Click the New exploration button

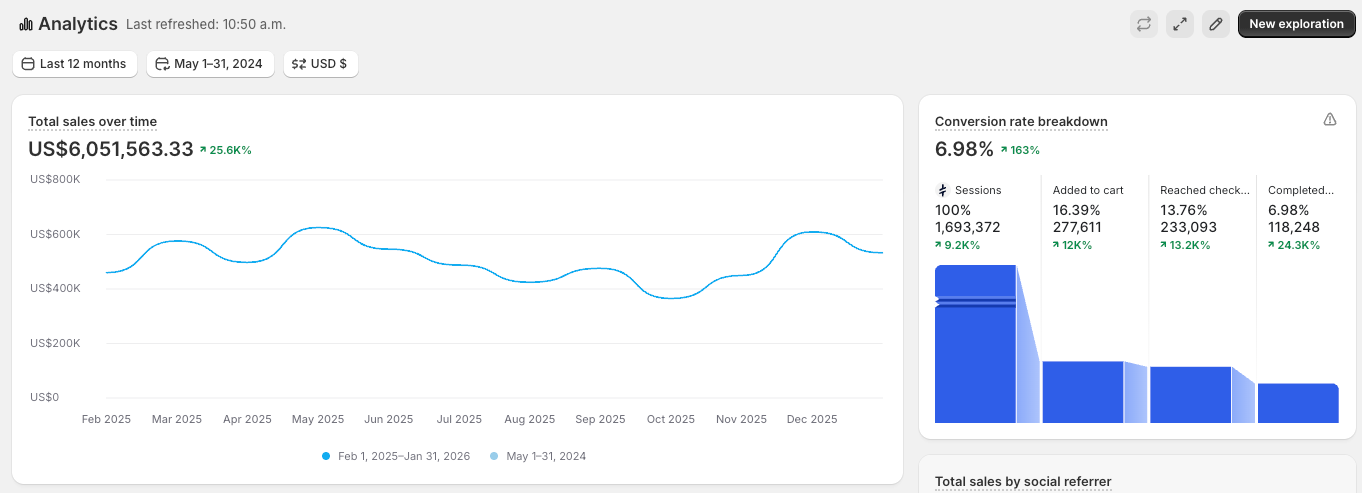click(1296, 24)
